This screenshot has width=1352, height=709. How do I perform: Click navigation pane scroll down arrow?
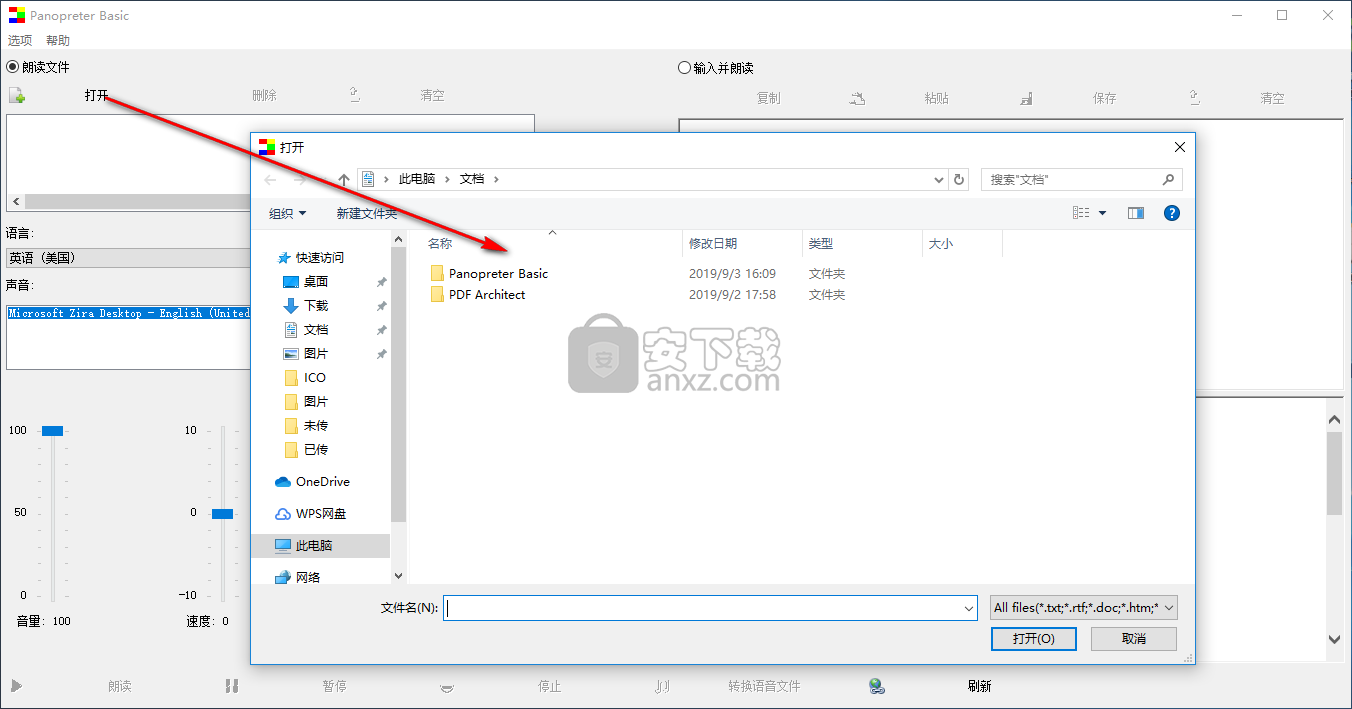coord(399,576)
